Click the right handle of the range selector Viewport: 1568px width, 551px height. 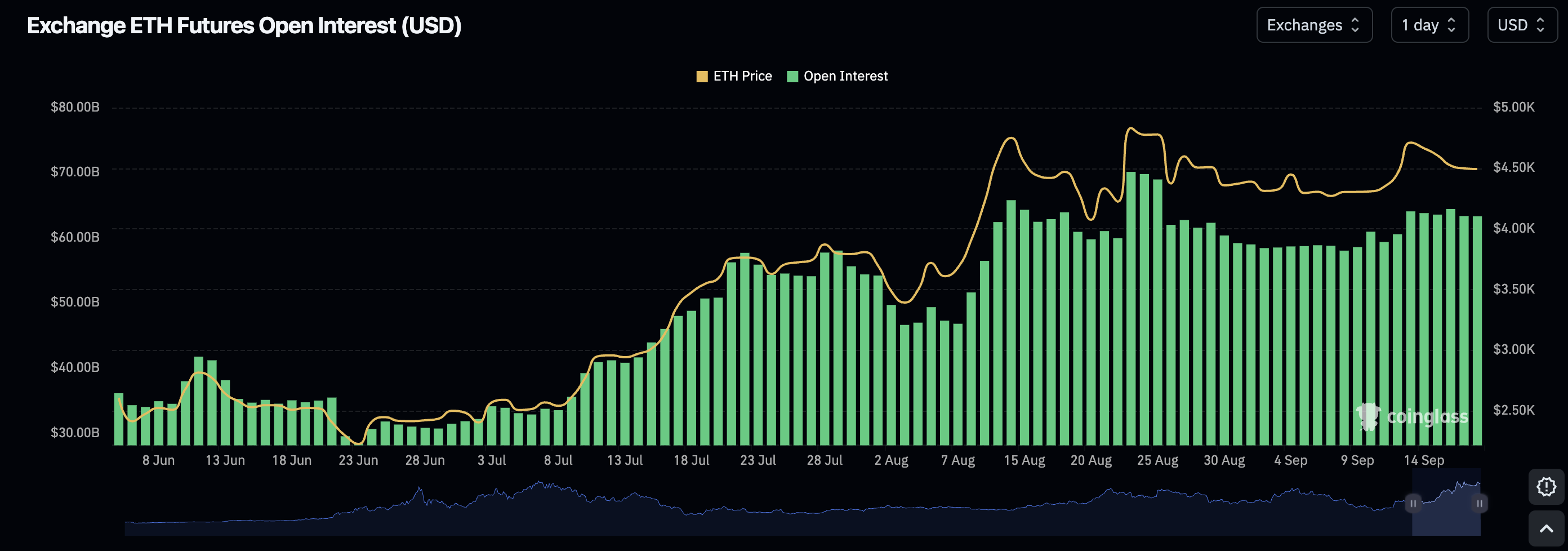click(x=1479, y=504)
